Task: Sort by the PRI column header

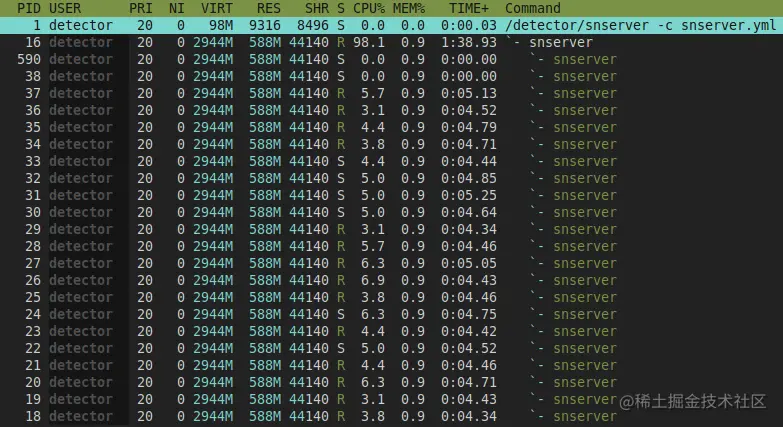Action: (141, 8)
